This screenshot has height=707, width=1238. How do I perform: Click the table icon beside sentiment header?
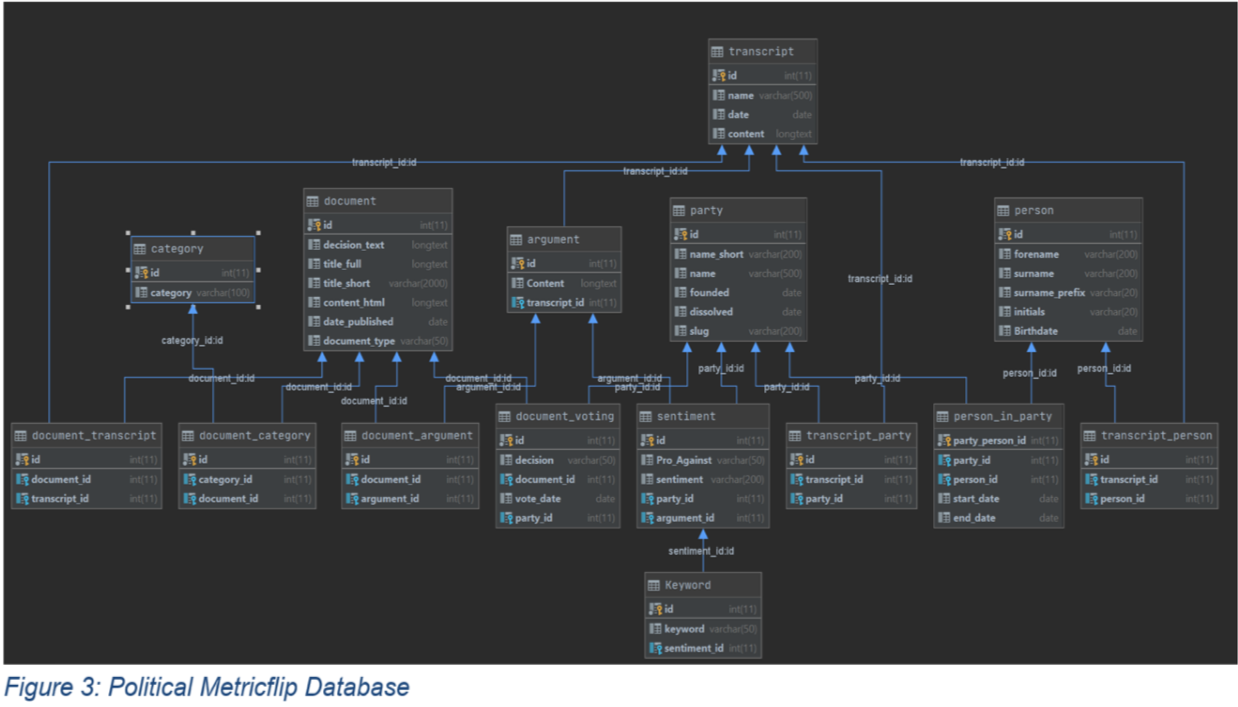pos(645,417)
